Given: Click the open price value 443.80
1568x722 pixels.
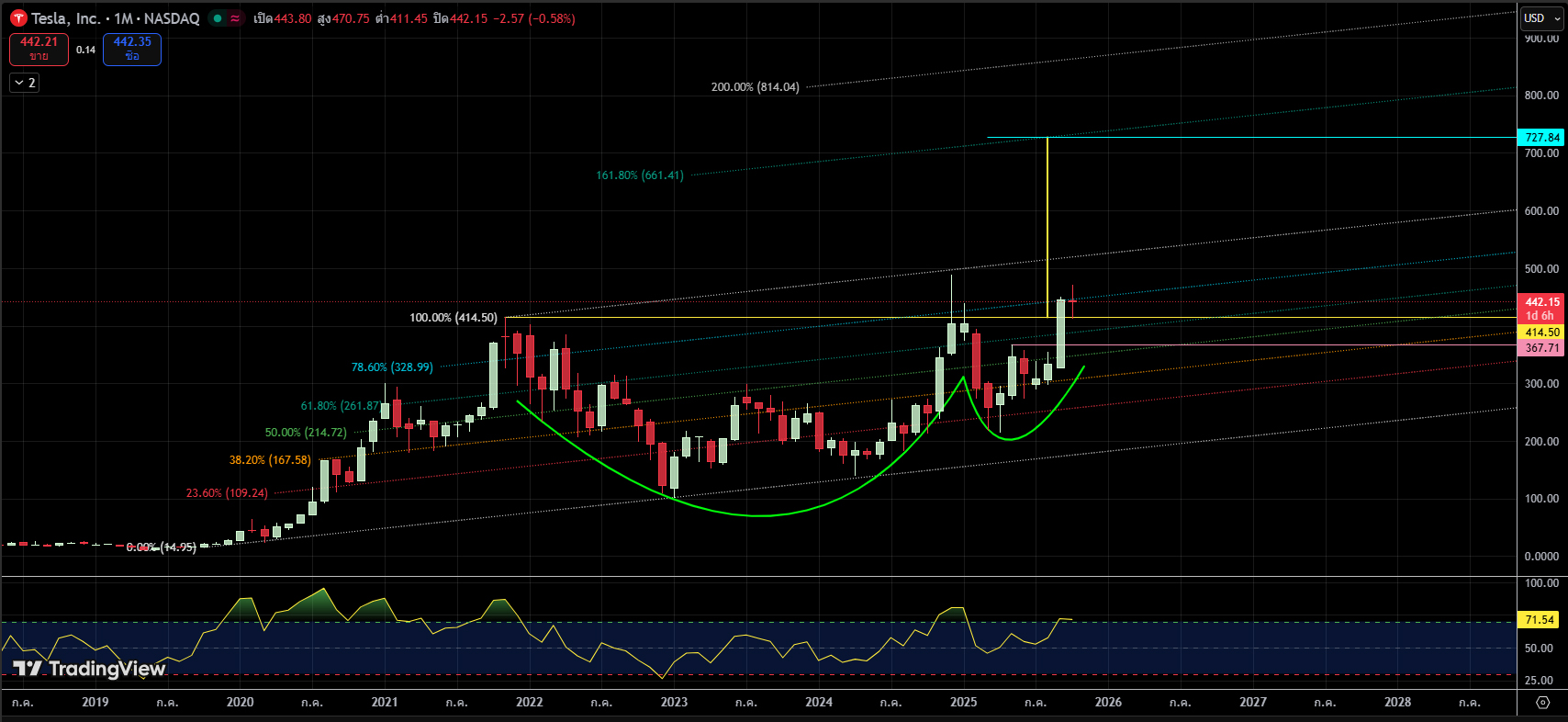Looking at the screenshot, I should click(293, 18).
